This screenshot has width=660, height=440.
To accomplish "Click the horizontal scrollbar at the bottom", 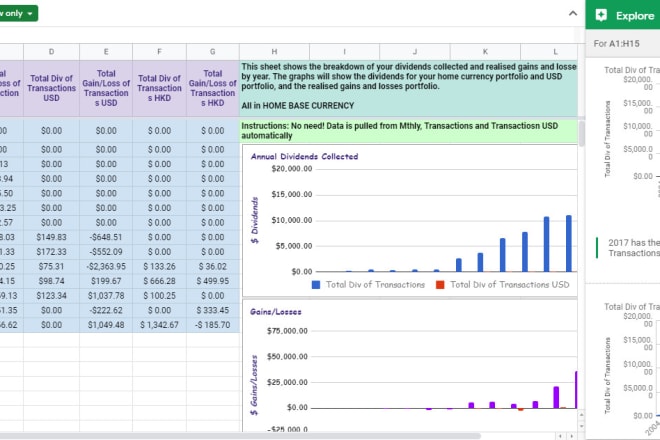I will tap(240, 436).
